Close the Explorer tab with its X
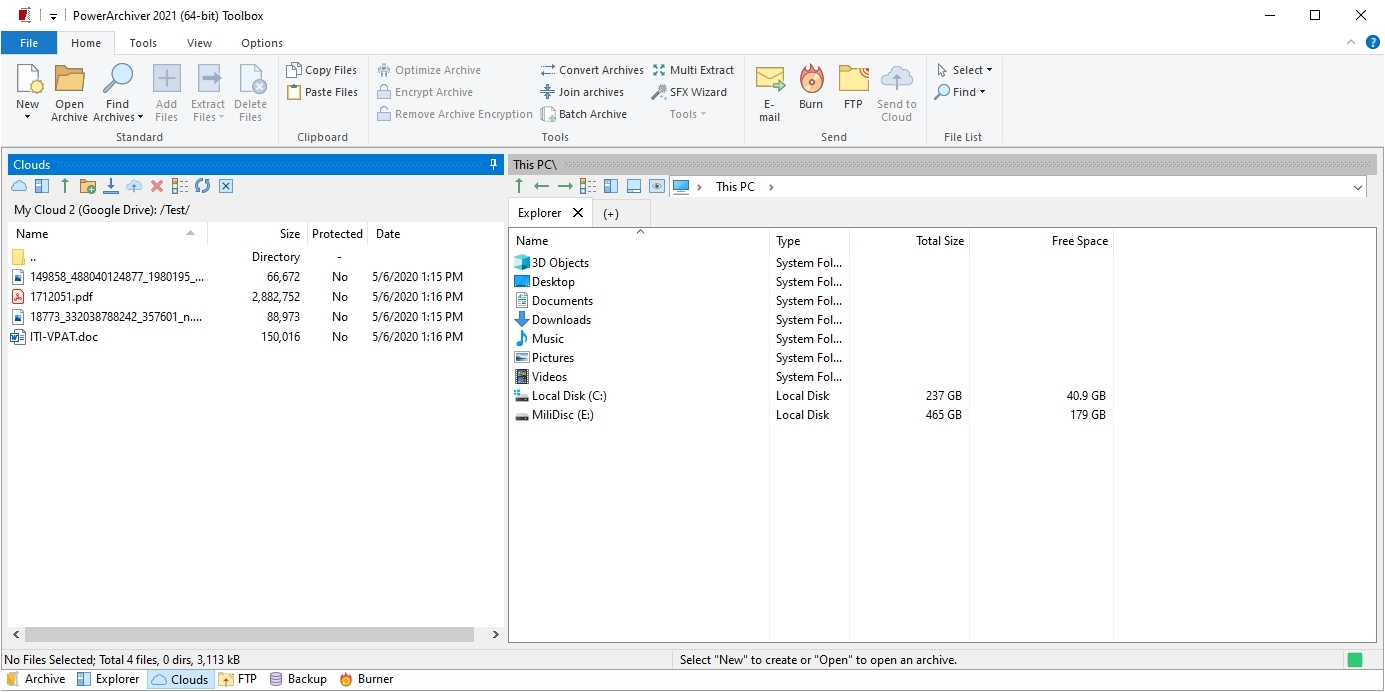The width and height of the screenshot is (1385, 692). [x=578, y=213]
